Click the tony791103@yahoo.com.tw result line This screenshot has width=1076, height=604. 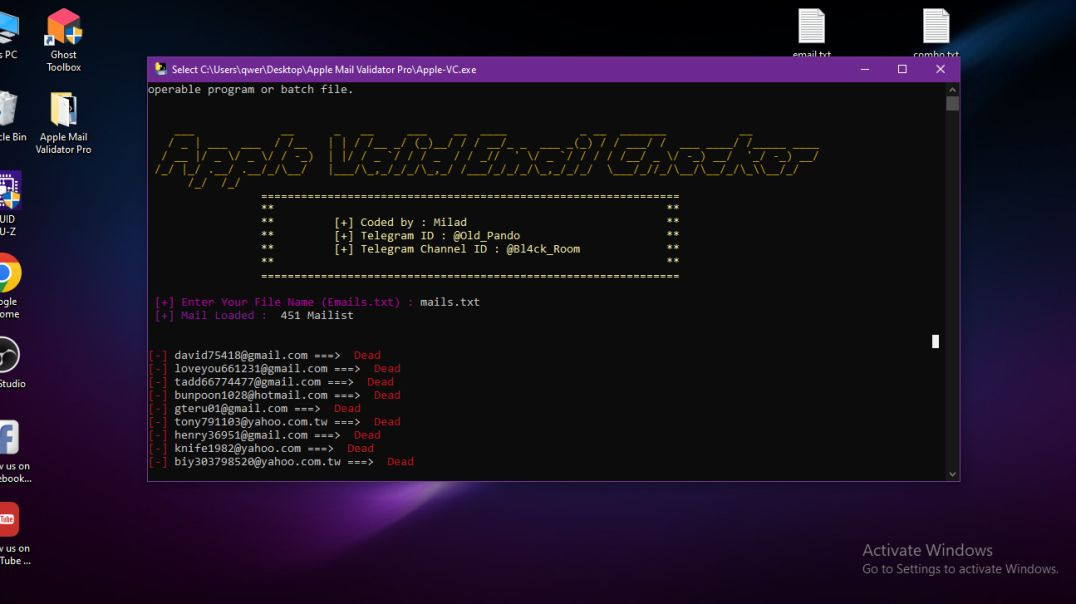point(274,421)
